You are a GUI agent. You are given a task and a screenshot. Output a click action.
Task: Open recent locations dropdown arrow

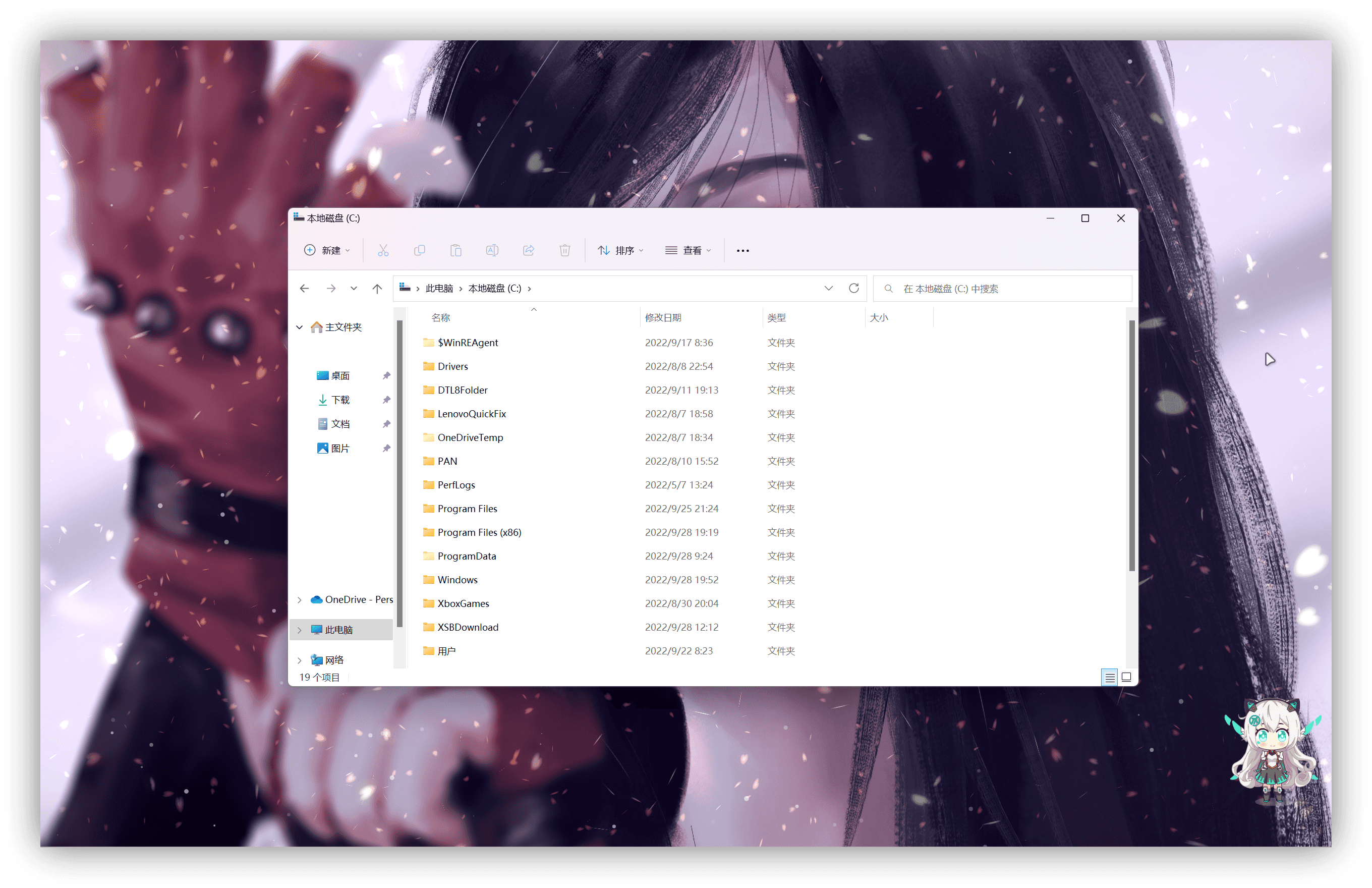point(354,288)
